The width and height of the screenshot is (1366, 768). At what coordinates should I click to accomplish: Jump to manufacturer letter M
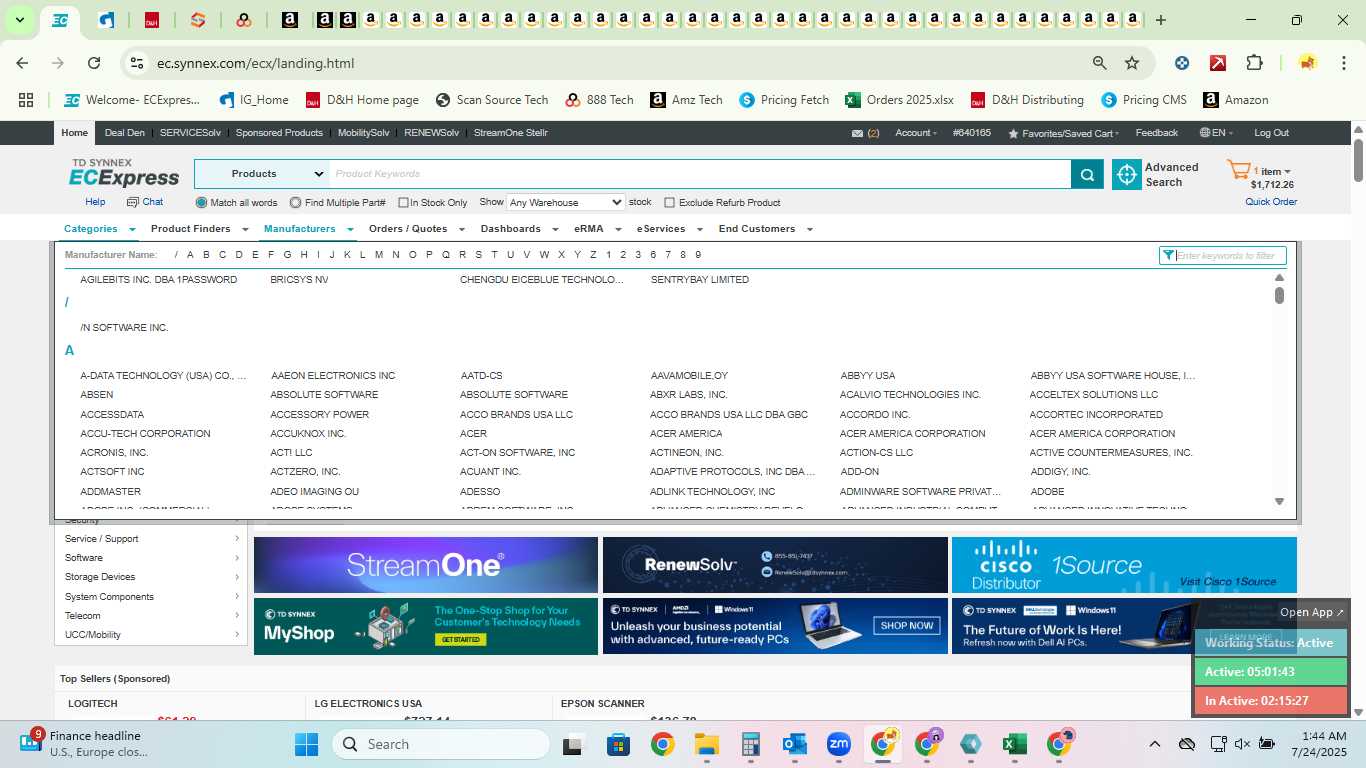click(379, 255)
